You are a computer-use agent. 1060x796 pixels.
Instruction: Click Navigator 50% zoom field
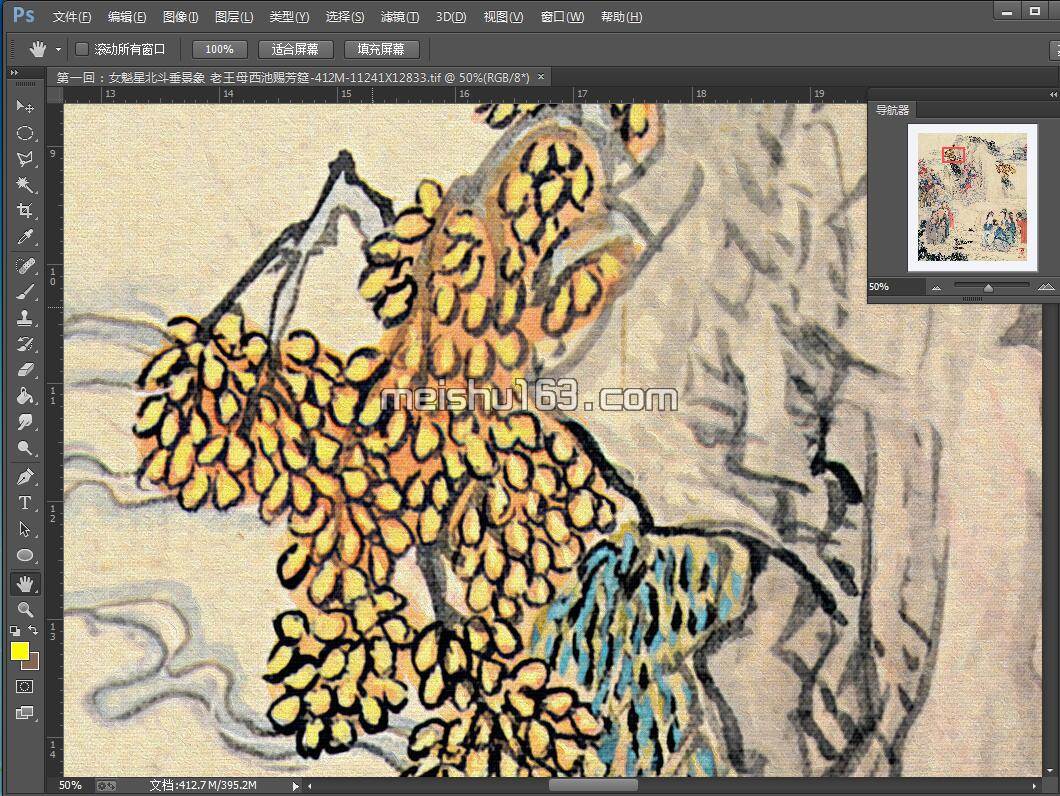[x=894, y=287]
